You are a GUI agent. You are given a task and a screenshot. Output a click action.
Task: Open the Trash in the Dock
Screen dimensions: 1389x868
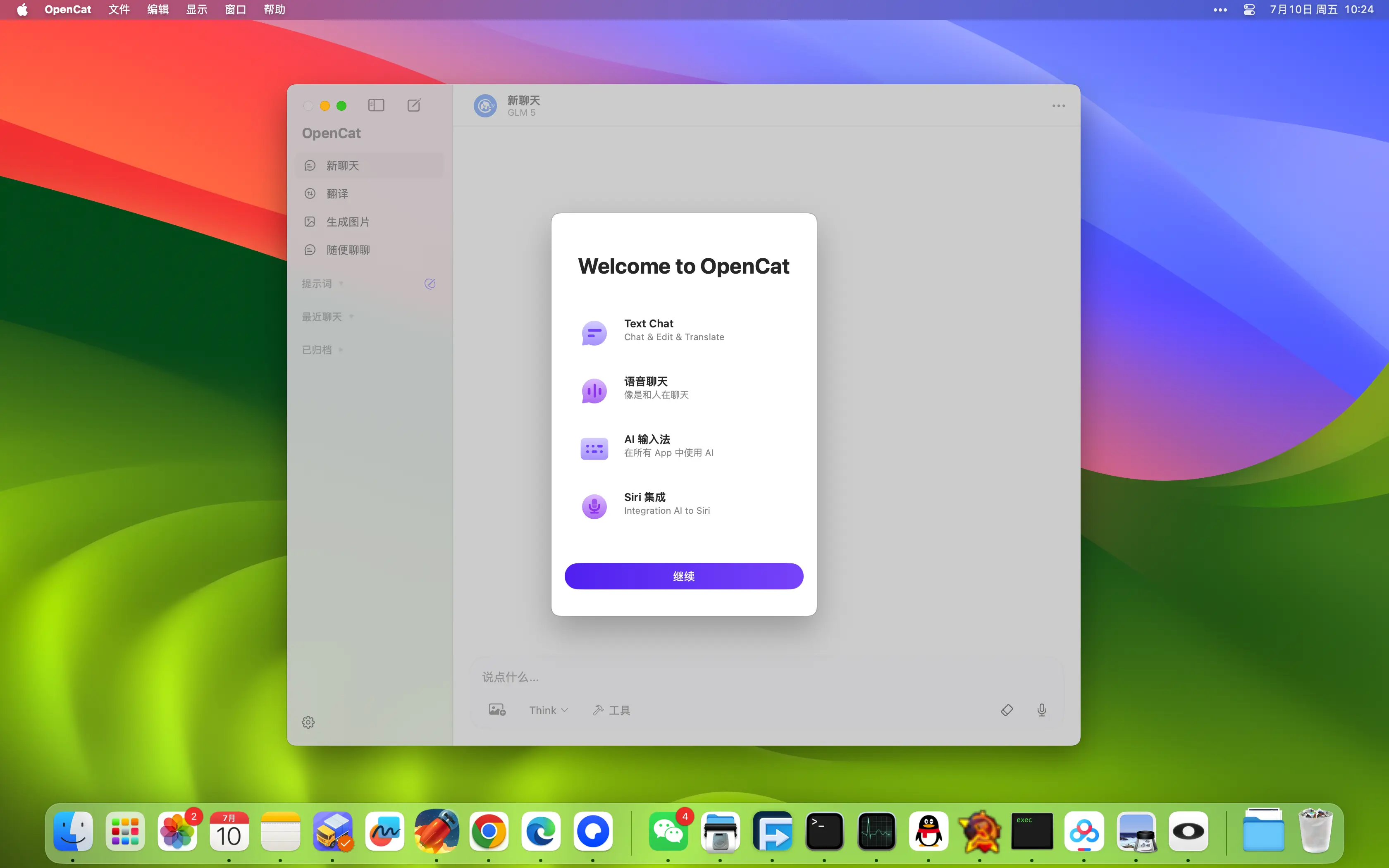point(1315,831)
